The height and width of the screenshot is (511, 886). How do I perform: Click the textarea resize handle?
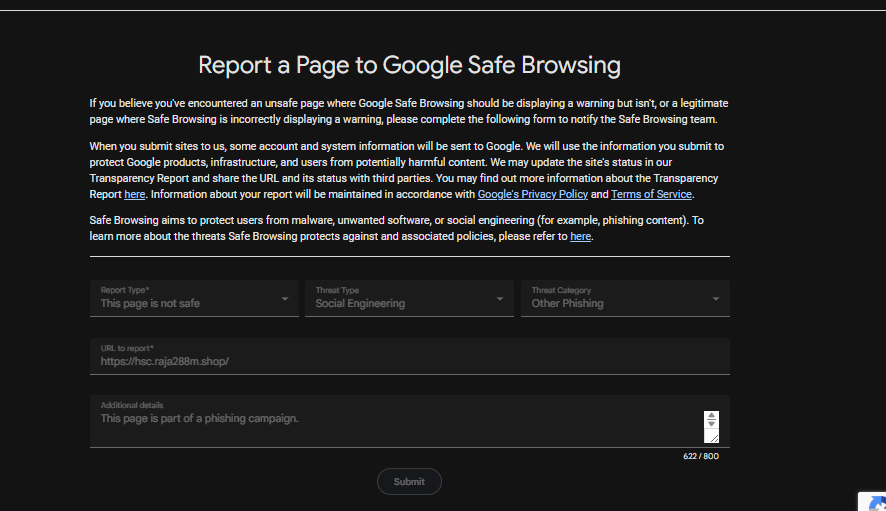tap(714, 438)
